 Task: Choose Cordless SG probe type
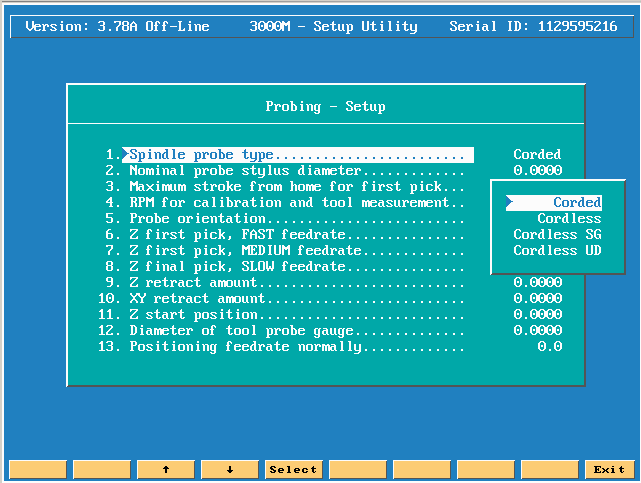(557, 235)
